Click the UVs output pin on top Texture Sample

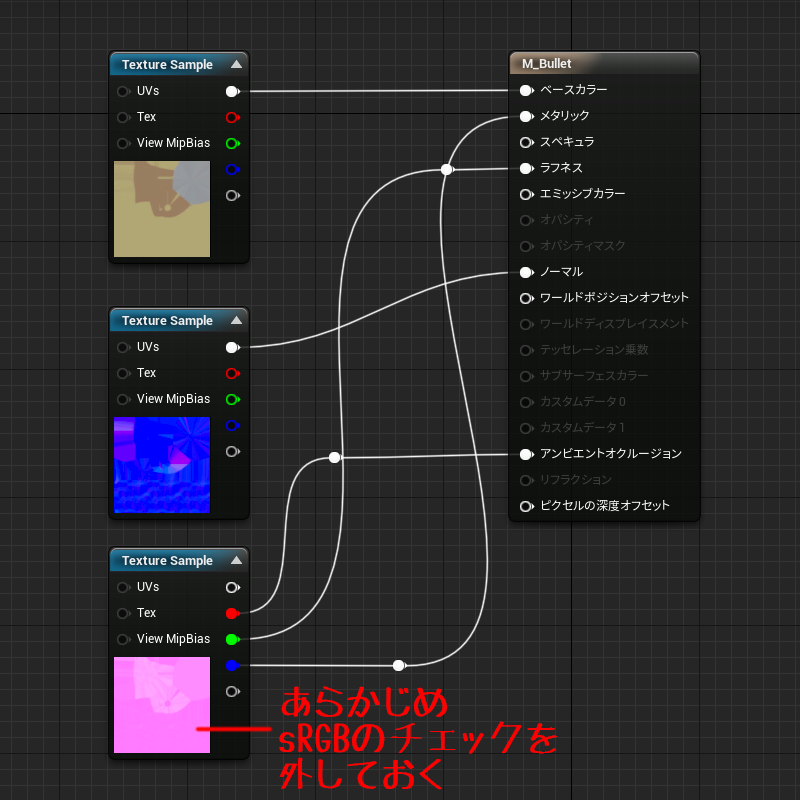231,91
